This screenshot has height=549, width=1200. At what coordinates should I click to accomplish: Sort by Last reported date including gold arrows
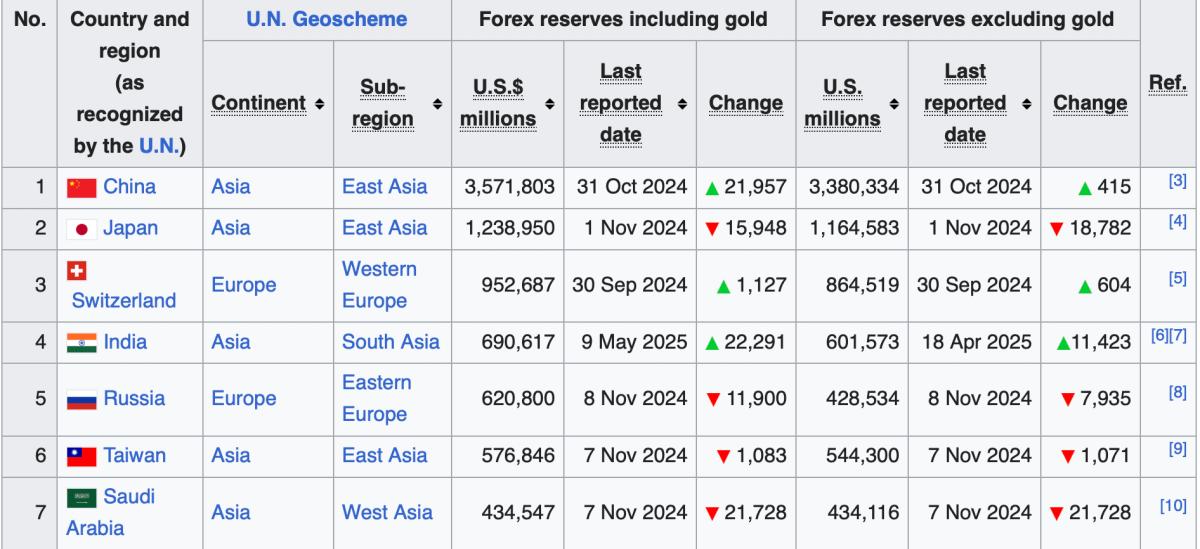click(682, 104)
